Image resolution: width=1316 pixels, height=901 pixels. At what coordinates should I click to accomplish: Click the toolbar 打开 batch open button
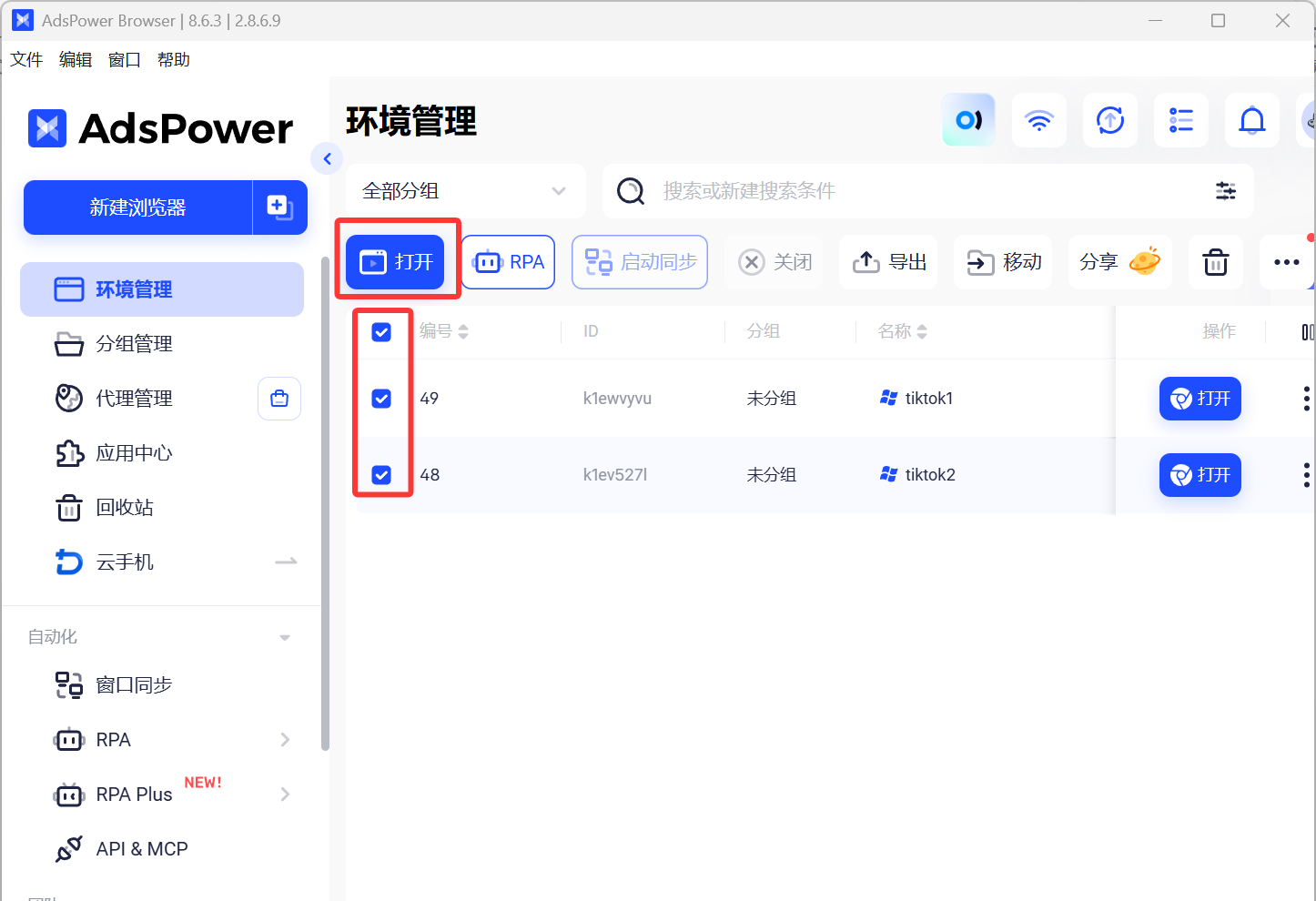(x=395, y=262)
